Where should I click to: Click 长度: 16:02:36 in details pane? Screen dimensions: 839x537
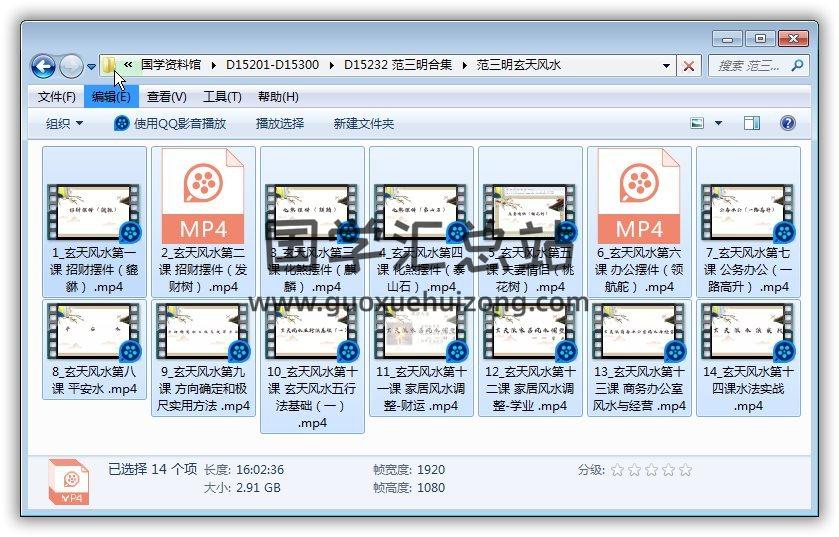[x=243, y=470]
